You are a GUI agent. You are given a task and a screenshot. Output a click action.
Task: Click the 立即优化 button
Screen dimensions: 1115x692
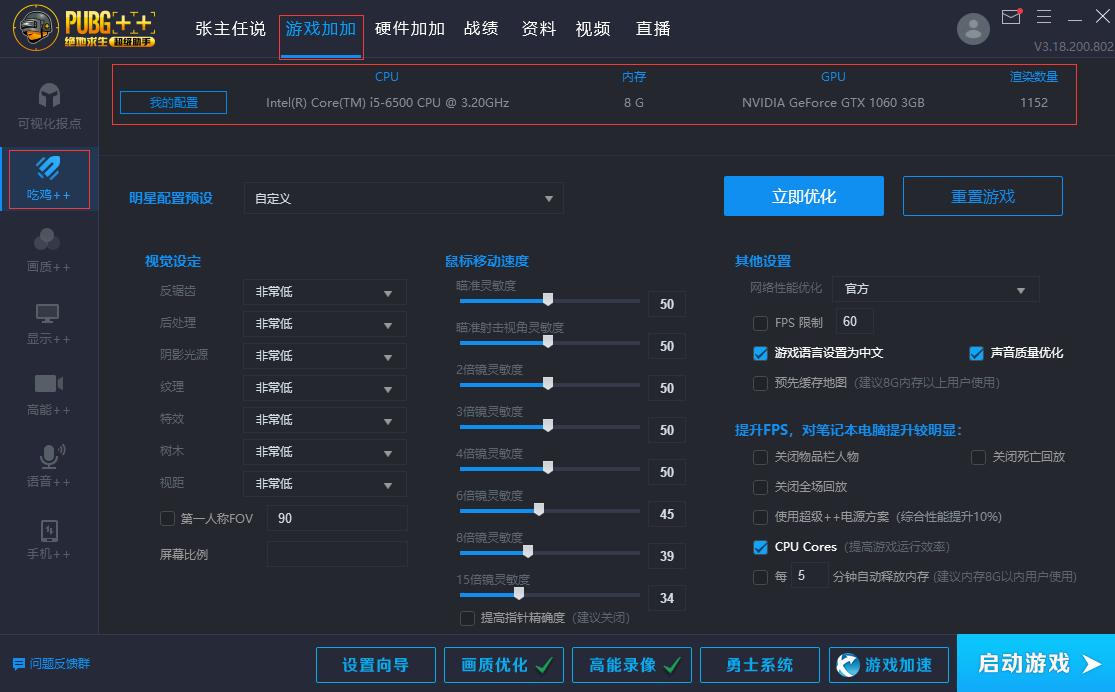tap(803, 196)
